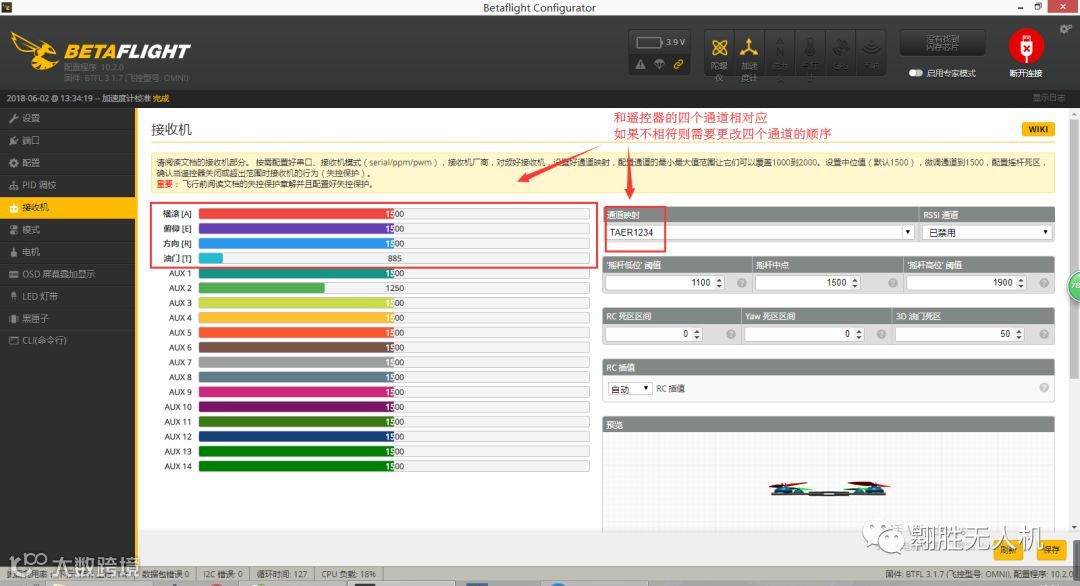Open 设置 setup tab in sidebar
This screenshot has height=586, width=1080.
[x=68, y=118]
